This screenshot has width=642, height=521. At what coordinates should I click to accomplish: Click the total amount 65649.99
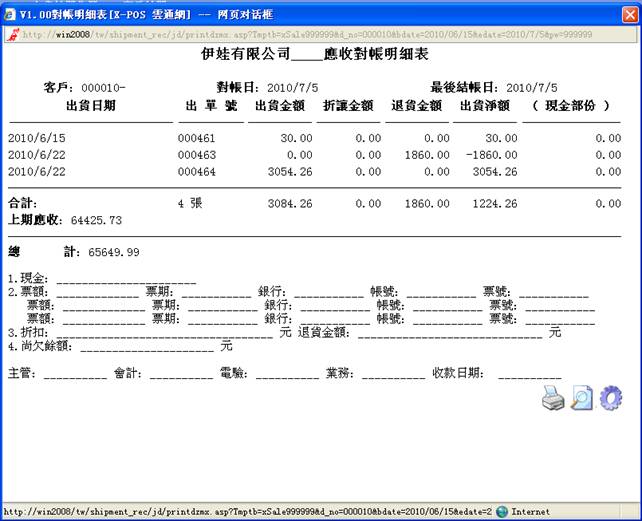[x=113, y=252]
